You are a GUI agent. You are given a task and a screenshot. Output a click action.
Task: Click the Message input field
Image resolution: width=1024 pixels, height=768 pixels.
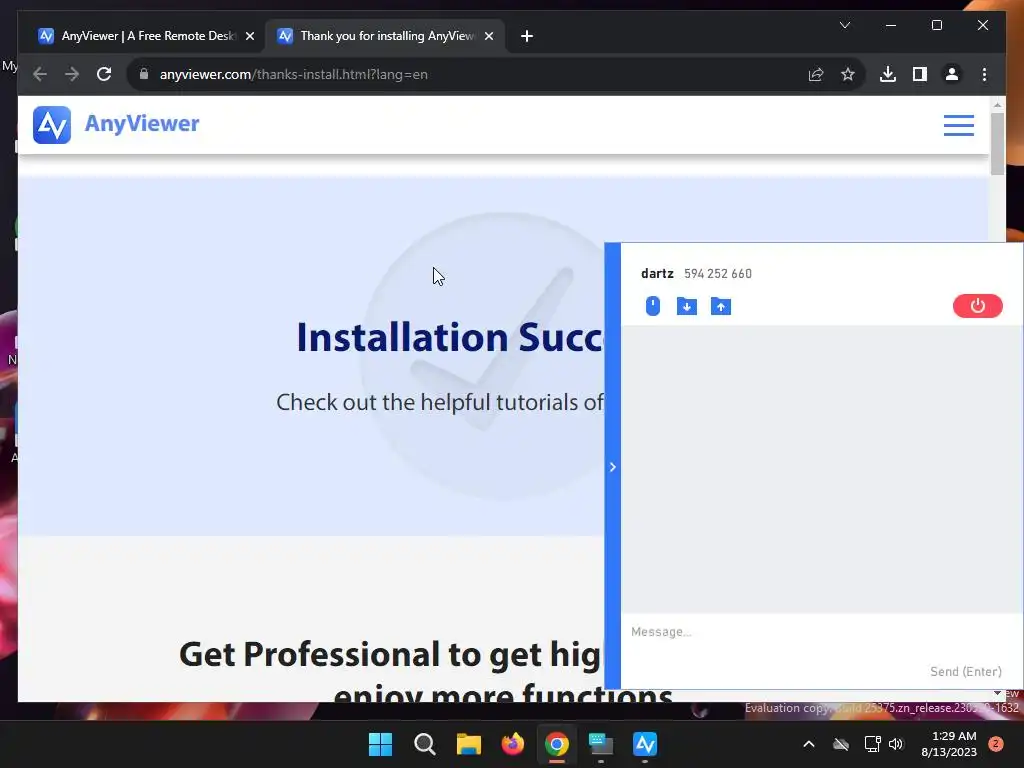click(822, 632)
